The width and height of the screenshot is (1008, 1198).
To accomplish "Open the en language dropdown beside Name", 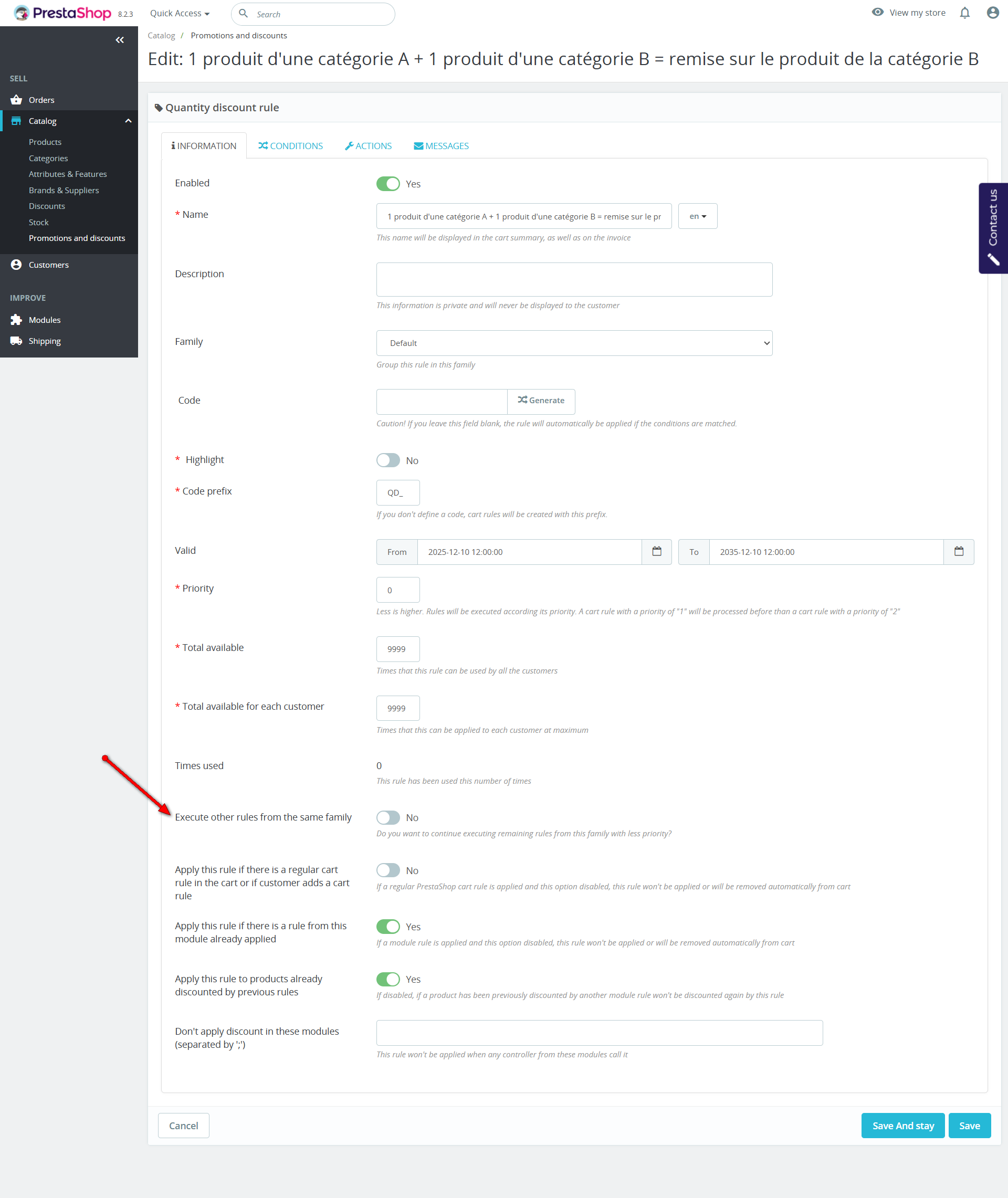I will click(x=697, y=216).
